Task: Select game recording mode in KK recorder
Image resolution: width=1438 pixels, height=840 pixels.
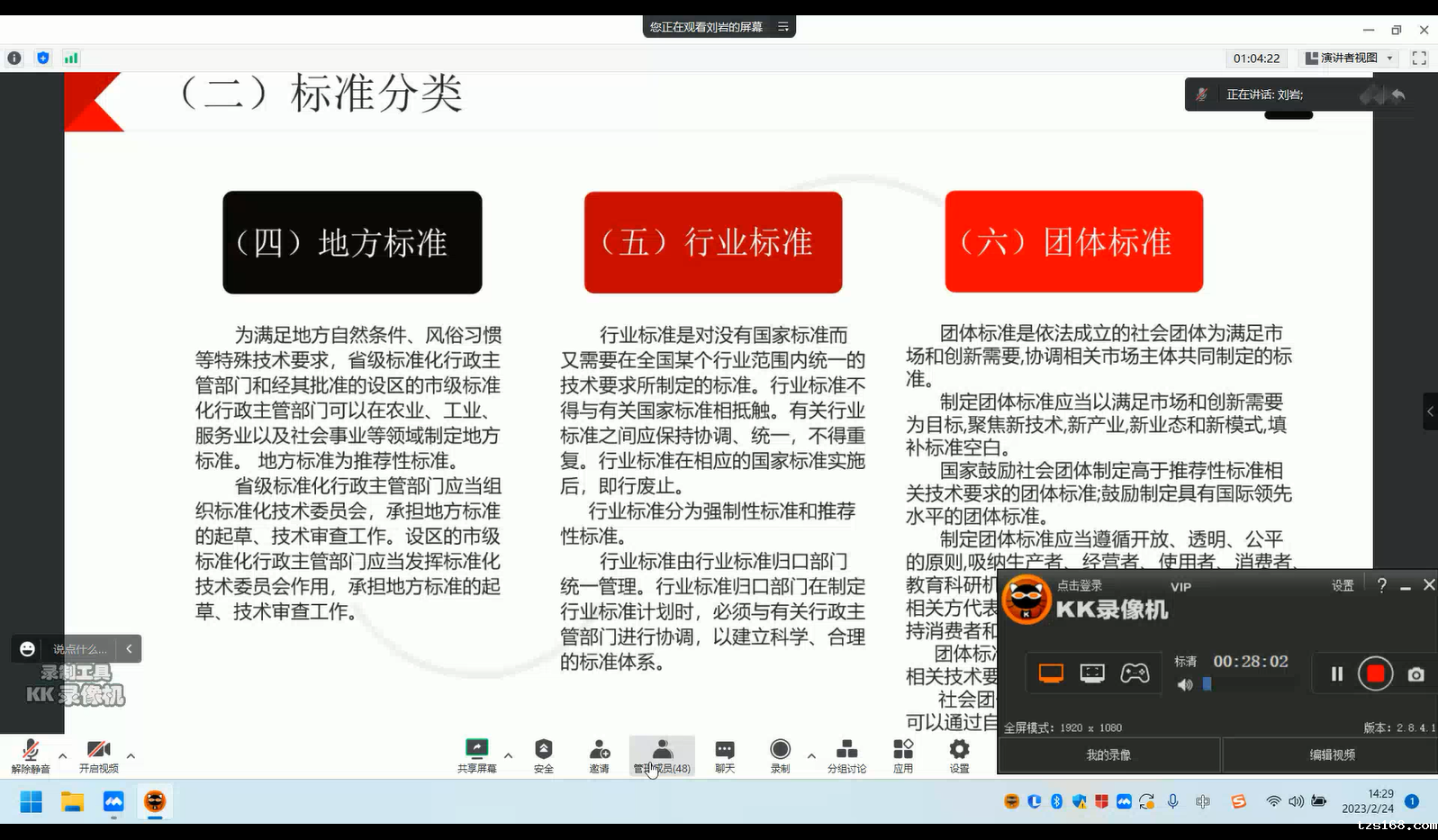Action: click(x=1134, y=673)
